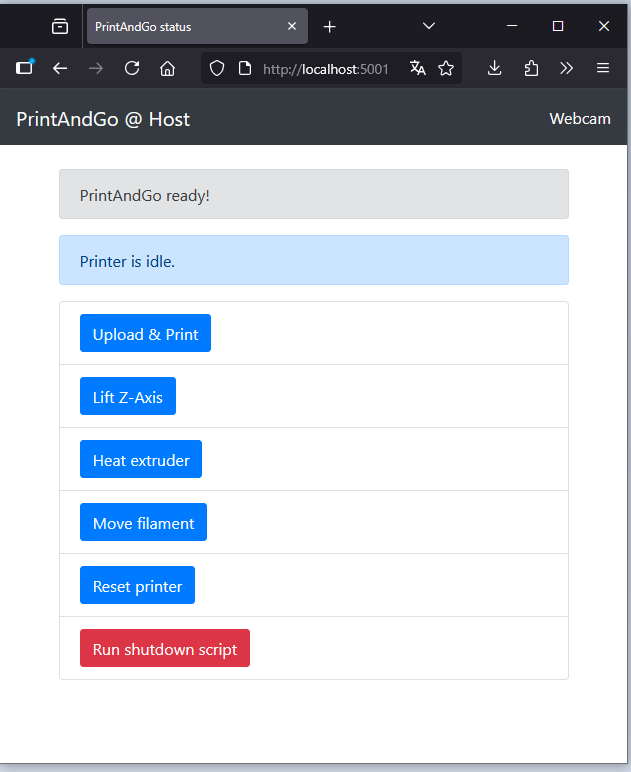The width and height of the screenshot is (631, 772).
Task: Go back one page
Action: tap(60, 68)
